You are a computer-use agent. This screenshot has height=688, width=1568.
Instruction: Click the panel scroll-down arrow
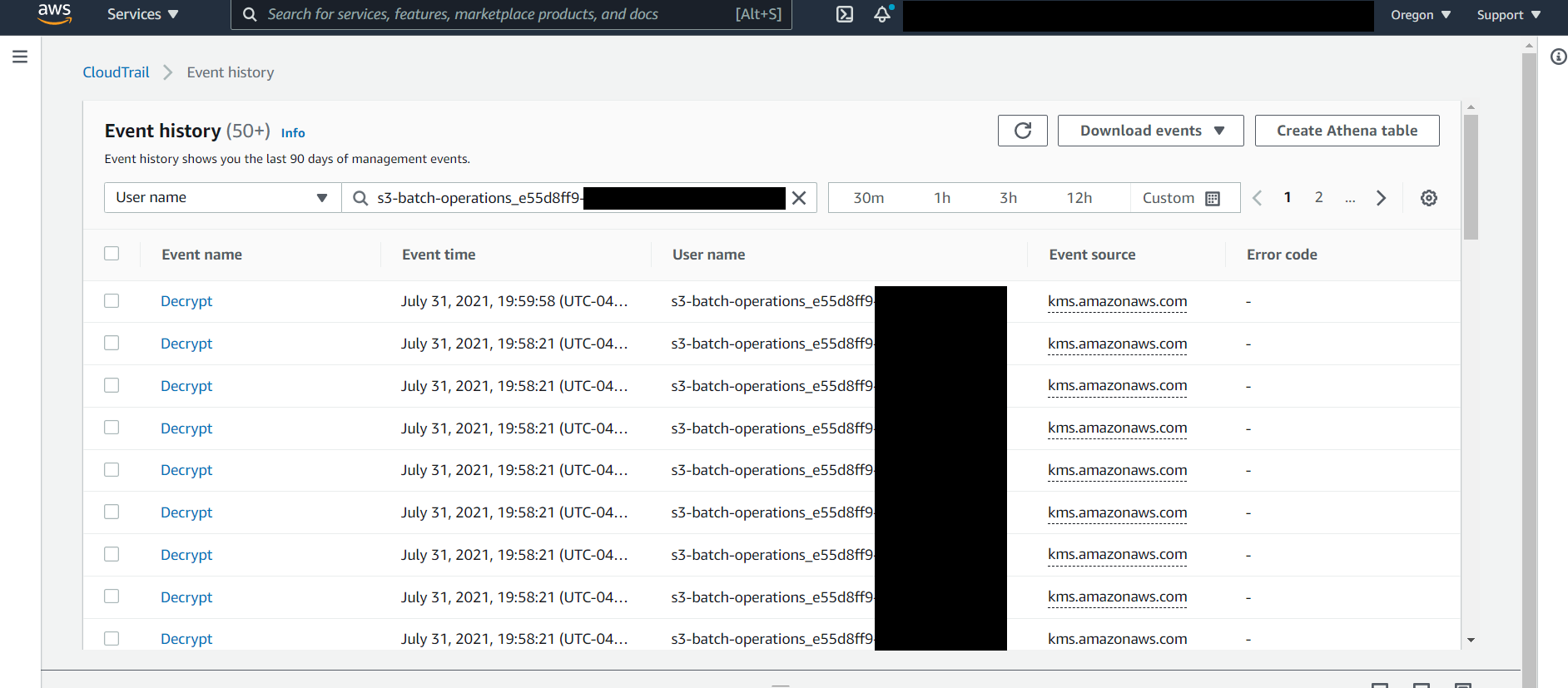(x=1471, y=640)
